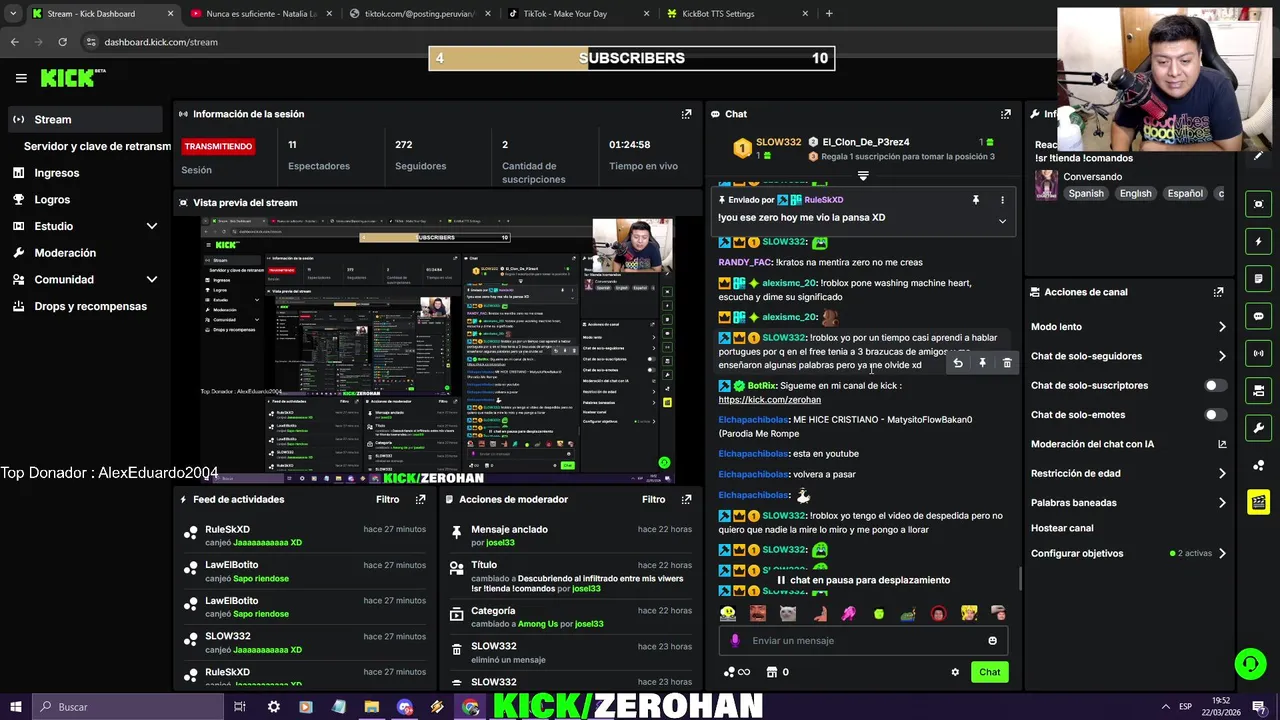Click the green Chat send button
The height and width of the screenshot is (720, 1280).
989,672
